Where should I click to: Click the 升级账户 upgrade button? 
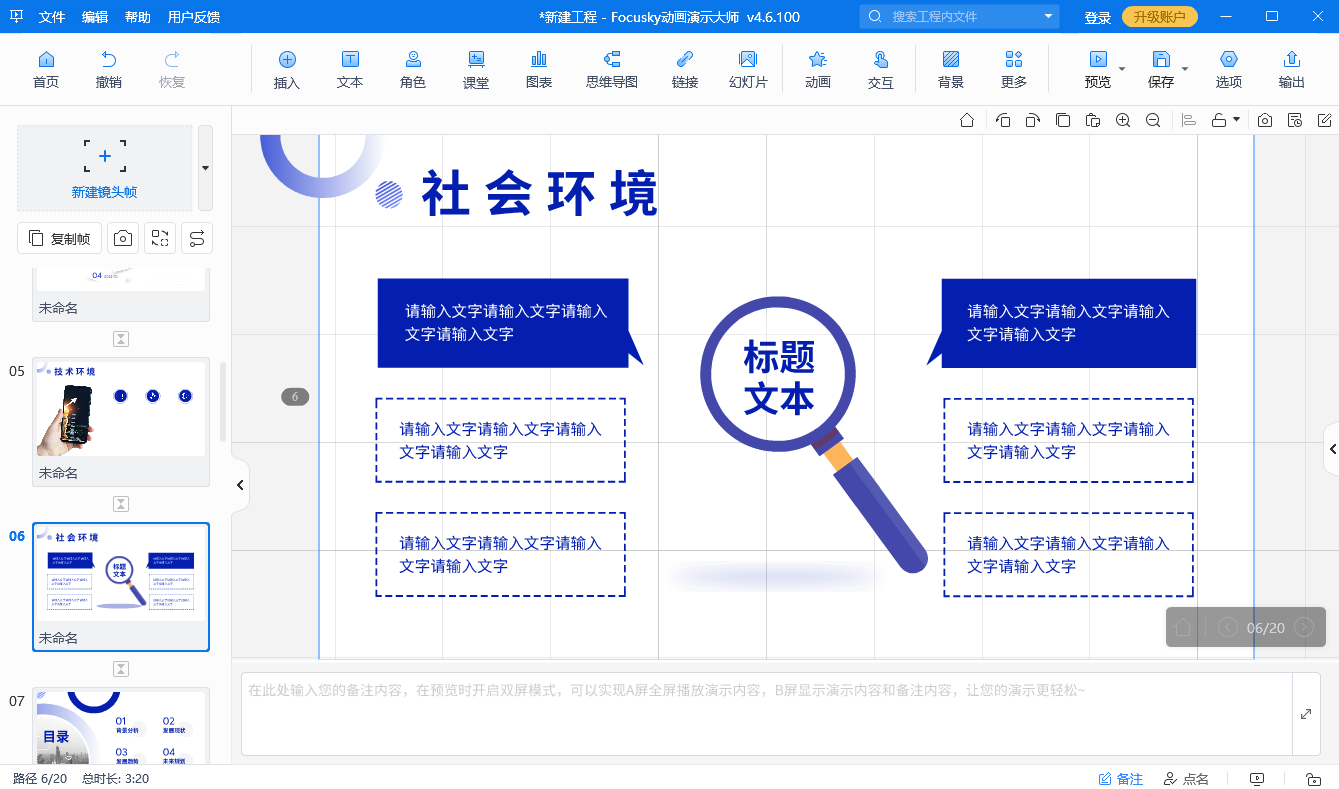click(1160, 17)
